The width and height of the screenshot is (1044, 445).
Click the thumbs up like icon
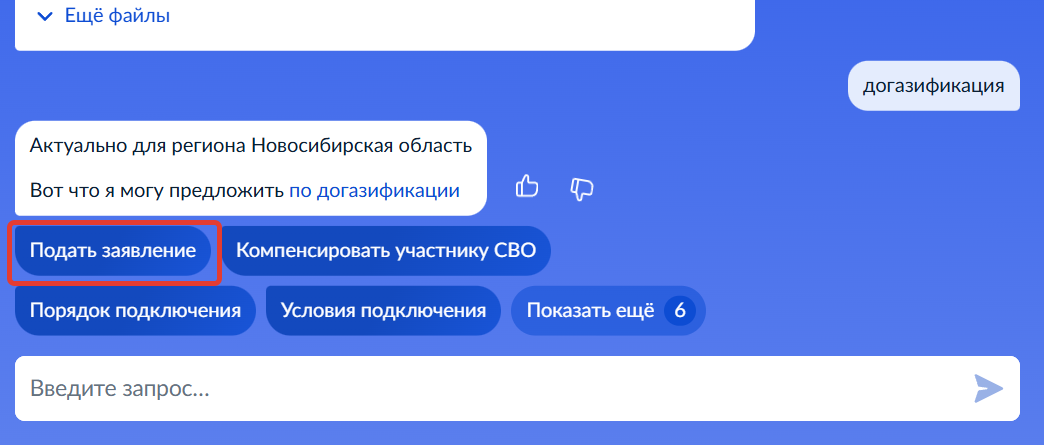(x=527, y=187)
